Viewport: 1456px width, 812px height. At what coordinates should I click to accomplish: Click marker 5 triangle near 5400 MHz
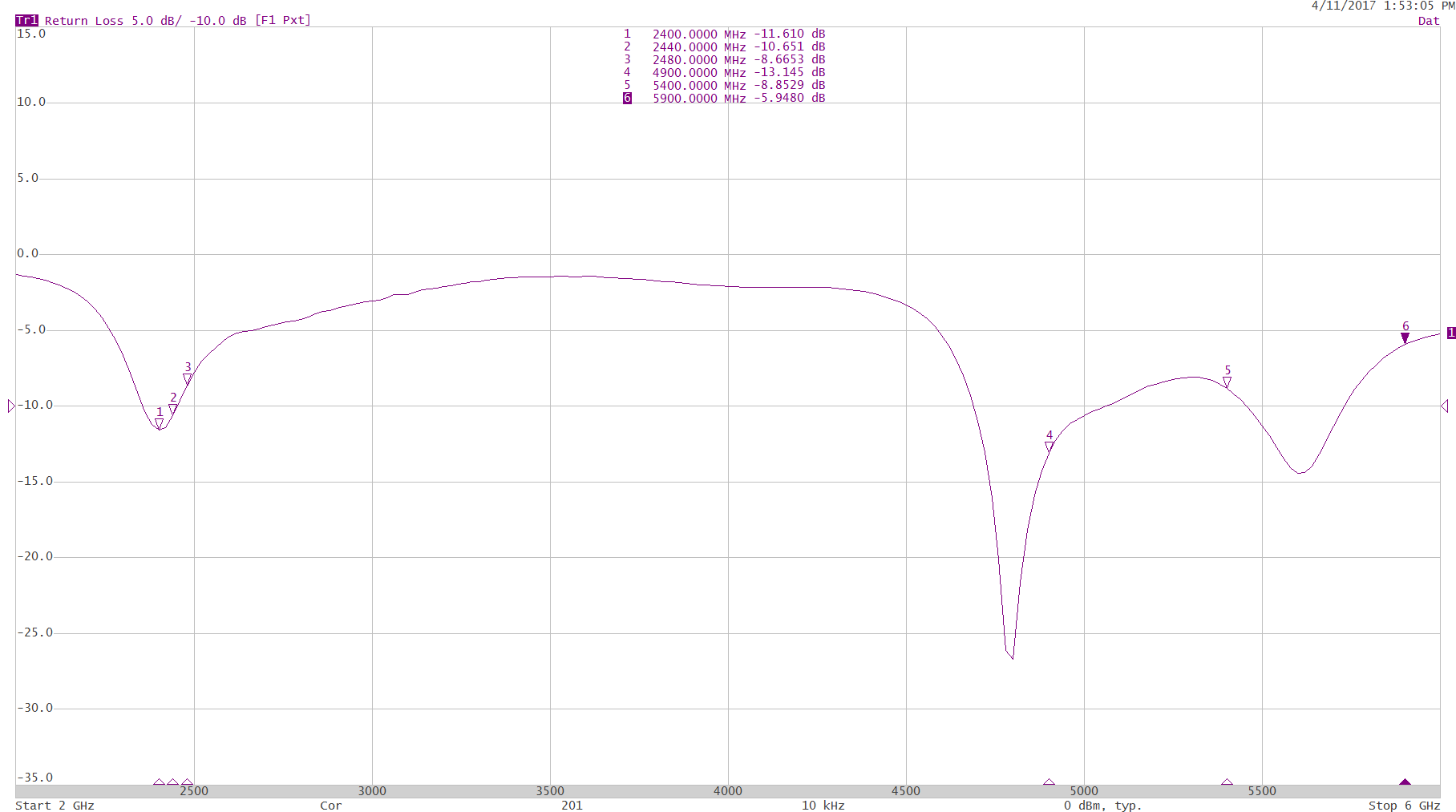point(1227,382)
